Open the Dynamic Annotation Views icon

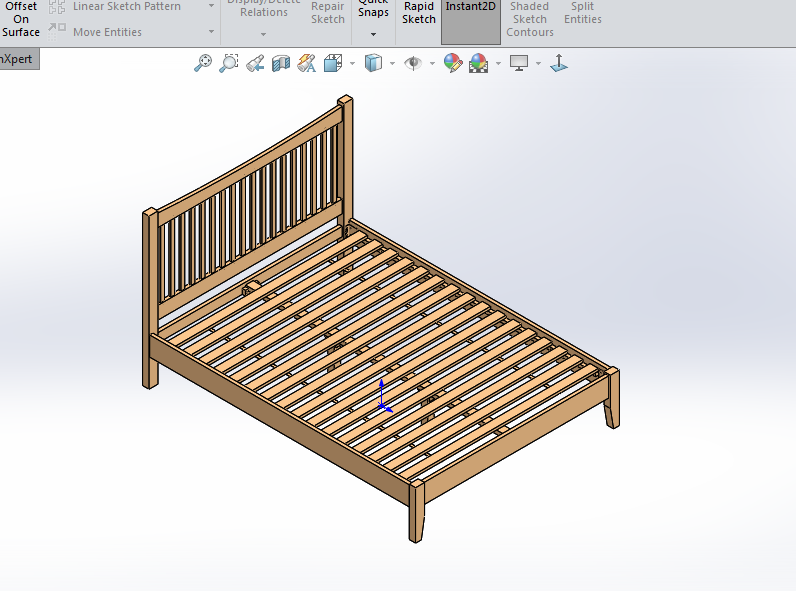307,63
